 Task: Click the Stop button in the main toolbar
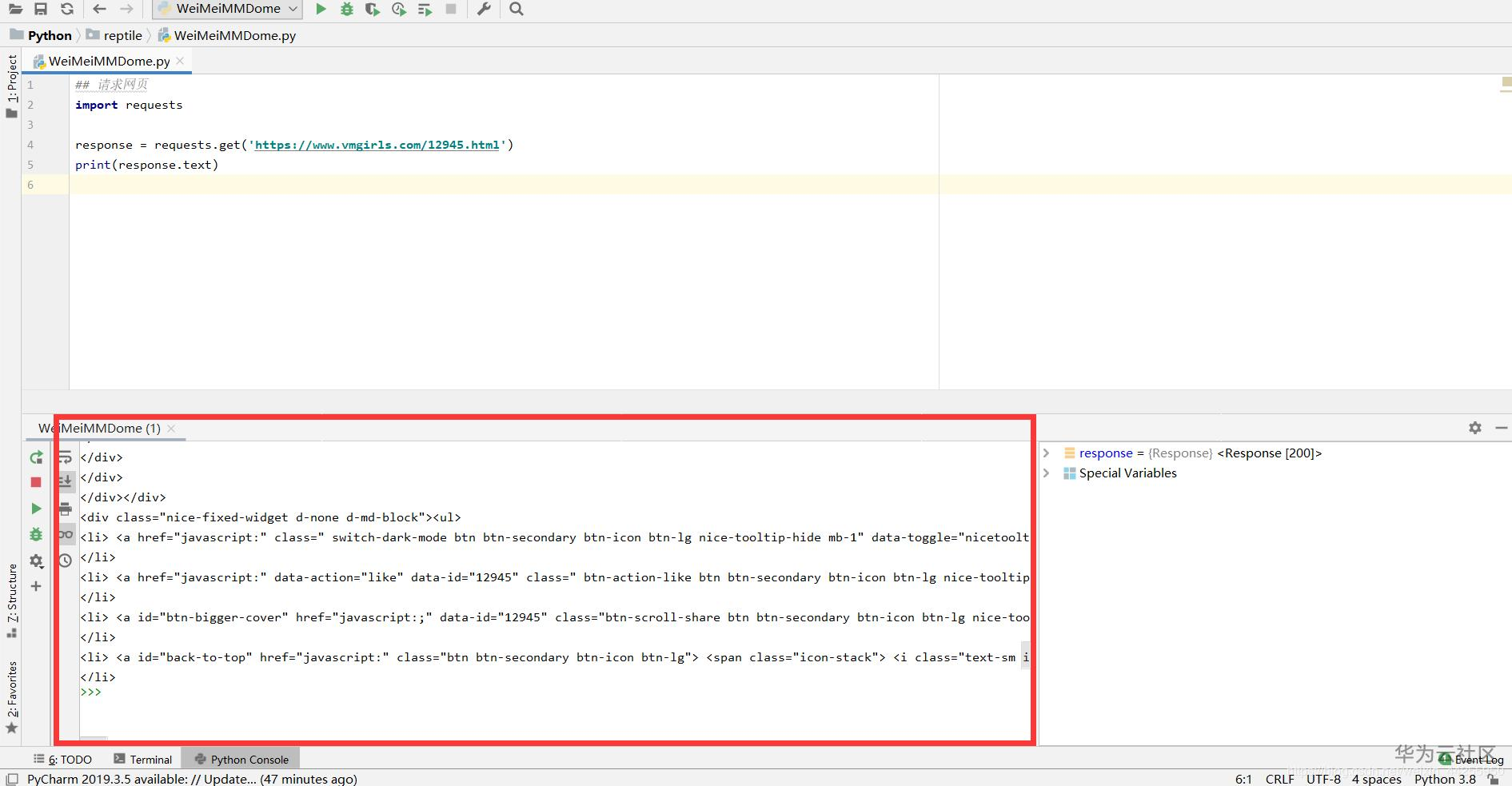(x=451, y=9)
